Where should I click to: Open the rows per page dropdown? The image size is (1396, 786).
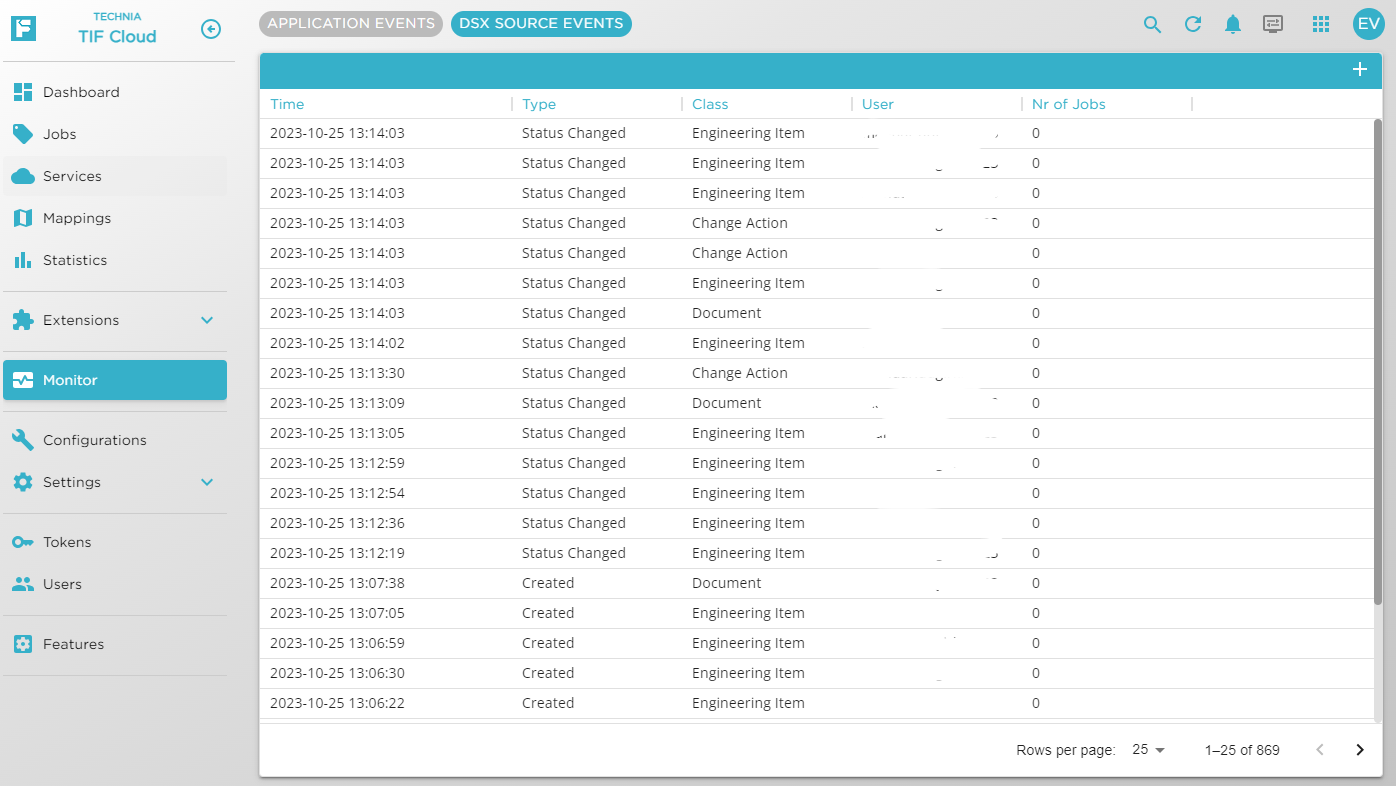[1149, 750]
